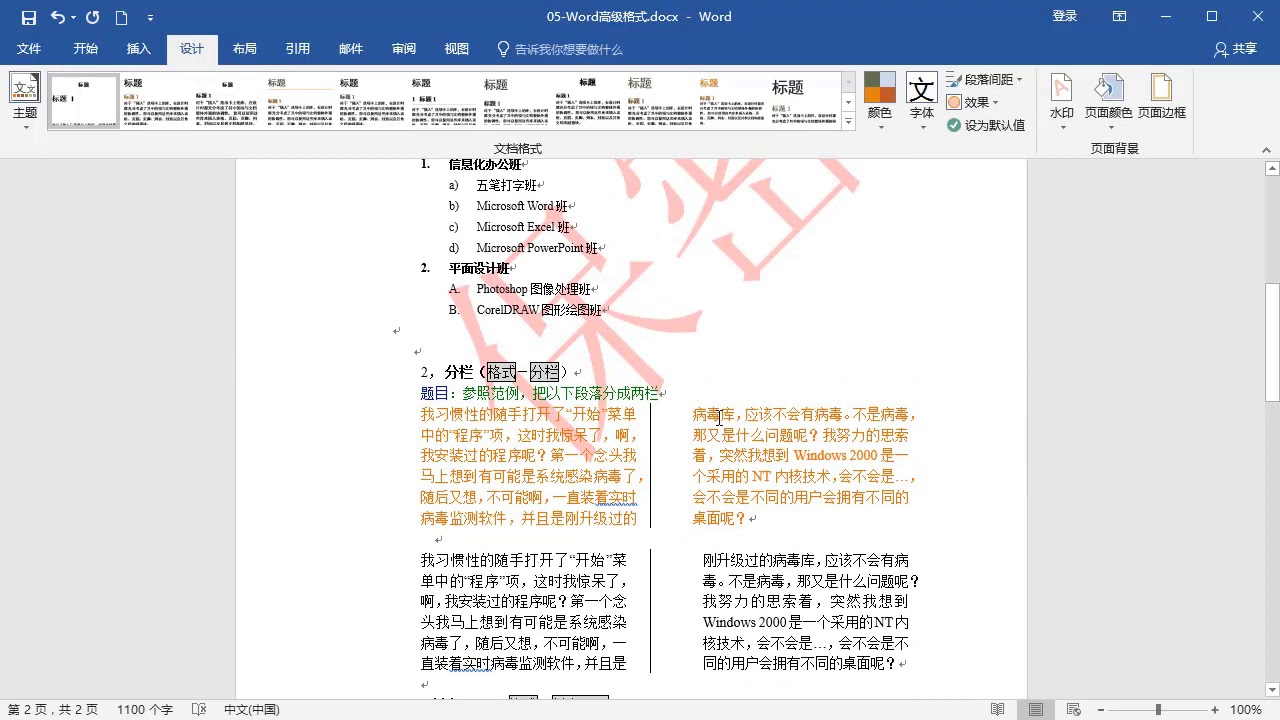1280x720 pixels.
Task: Click the zoom in plus button
Action: click(1215, 709)
